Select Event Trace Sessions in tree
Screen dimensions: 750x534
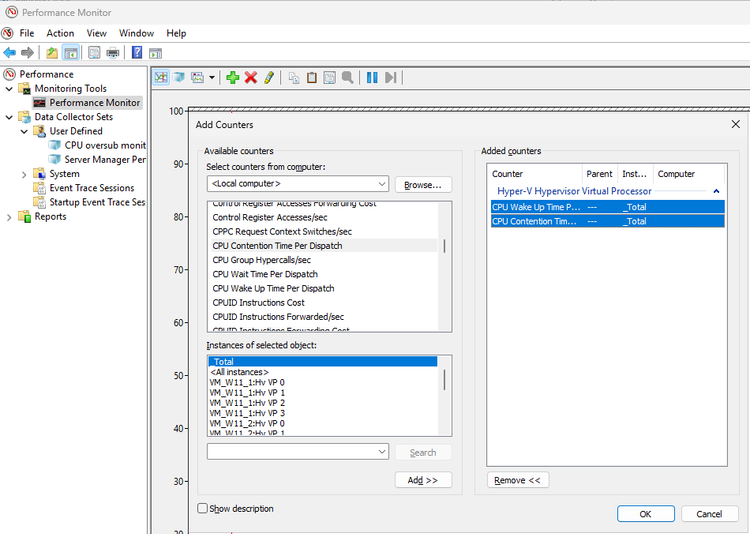click(92, 188)
